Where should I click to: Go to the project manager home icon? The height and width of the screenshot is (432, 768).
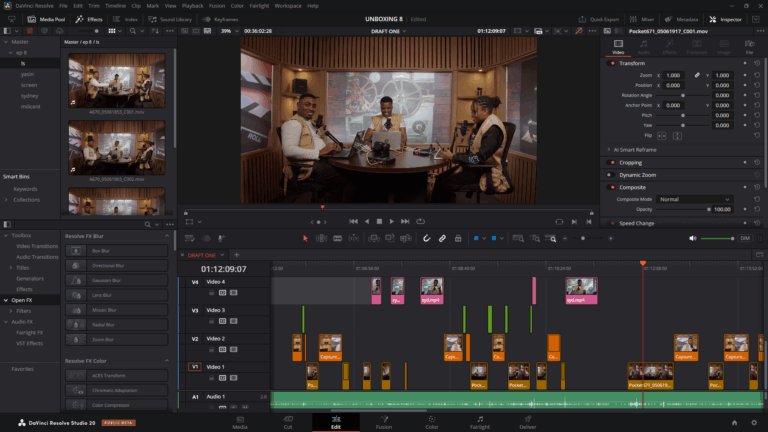(x=734, y=423)
